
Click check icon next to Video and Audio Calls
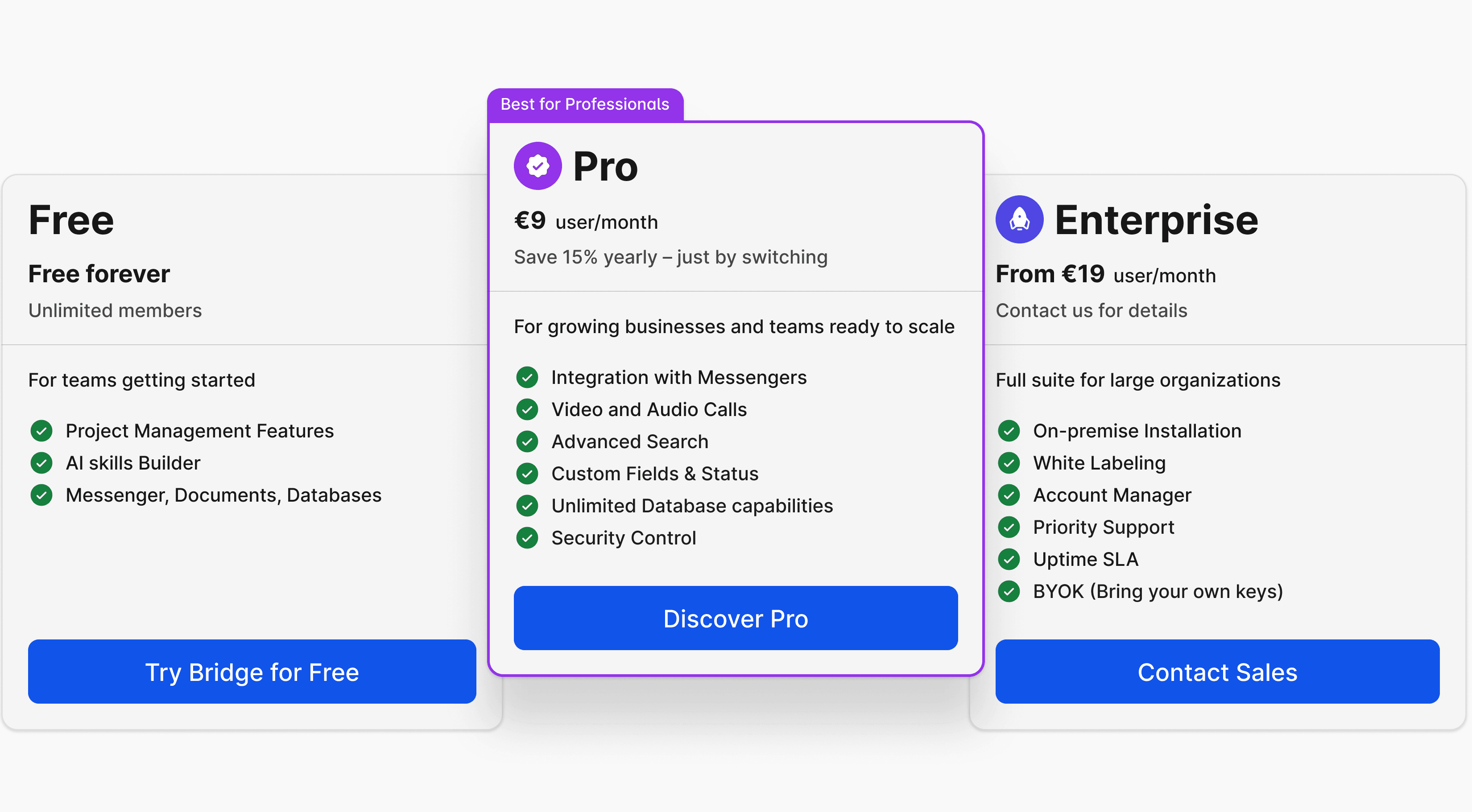coord(527,409)
